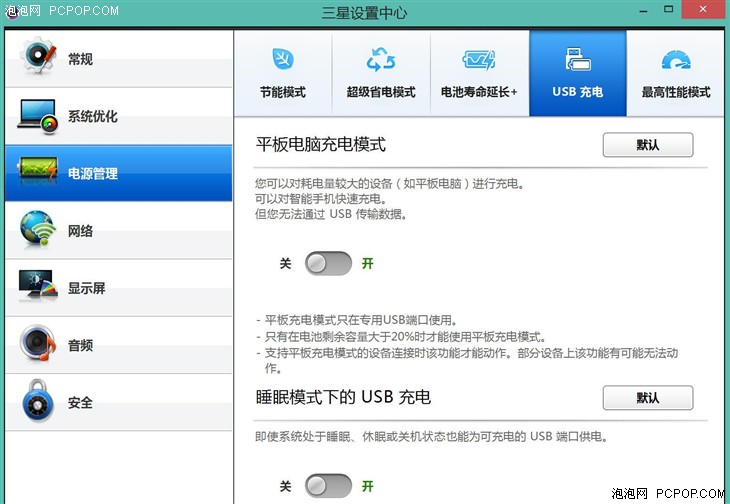Reset 平板电脑充电模式 with its 默认 button

tap(648, 145)
